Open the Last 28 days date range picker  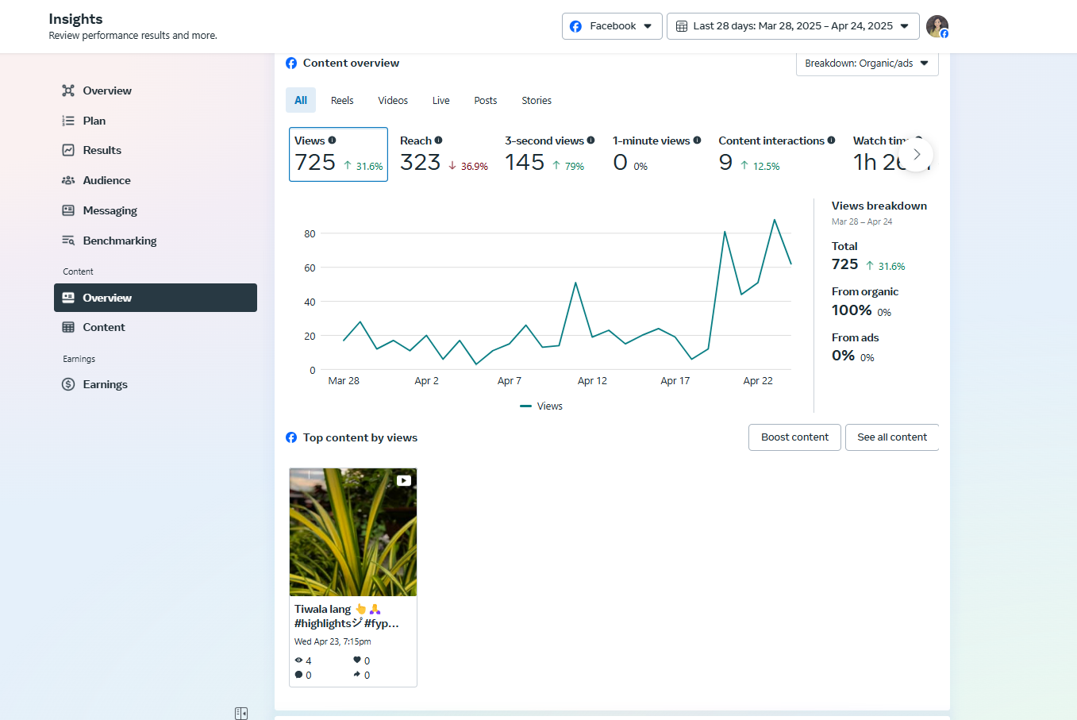[x=793, y=26]
